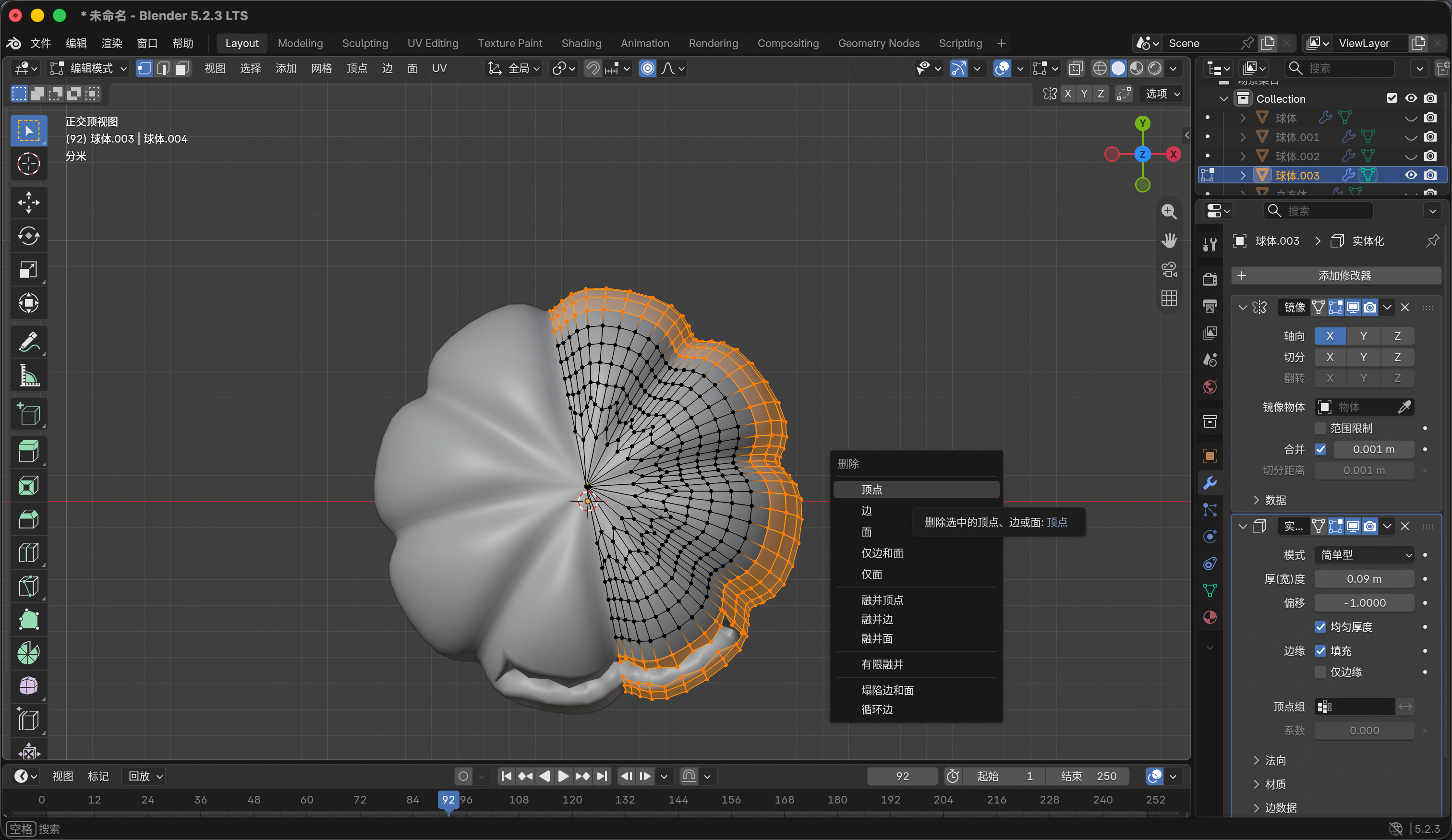Select the Rotate tool
Screen dimensions: 1452x840
[28, 236]
